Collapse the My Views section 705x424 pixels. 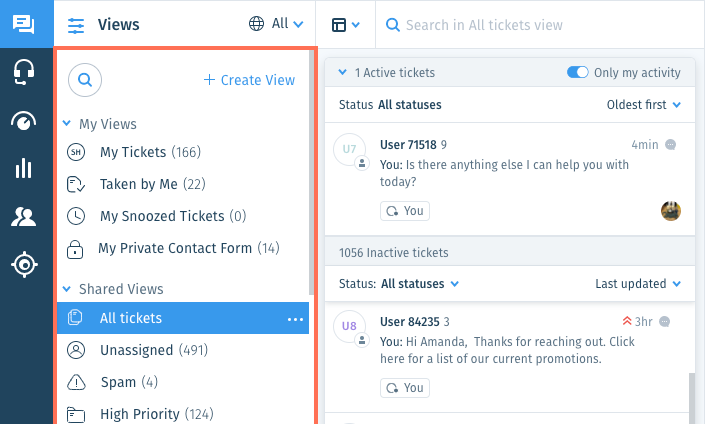[x=67, y=123]
